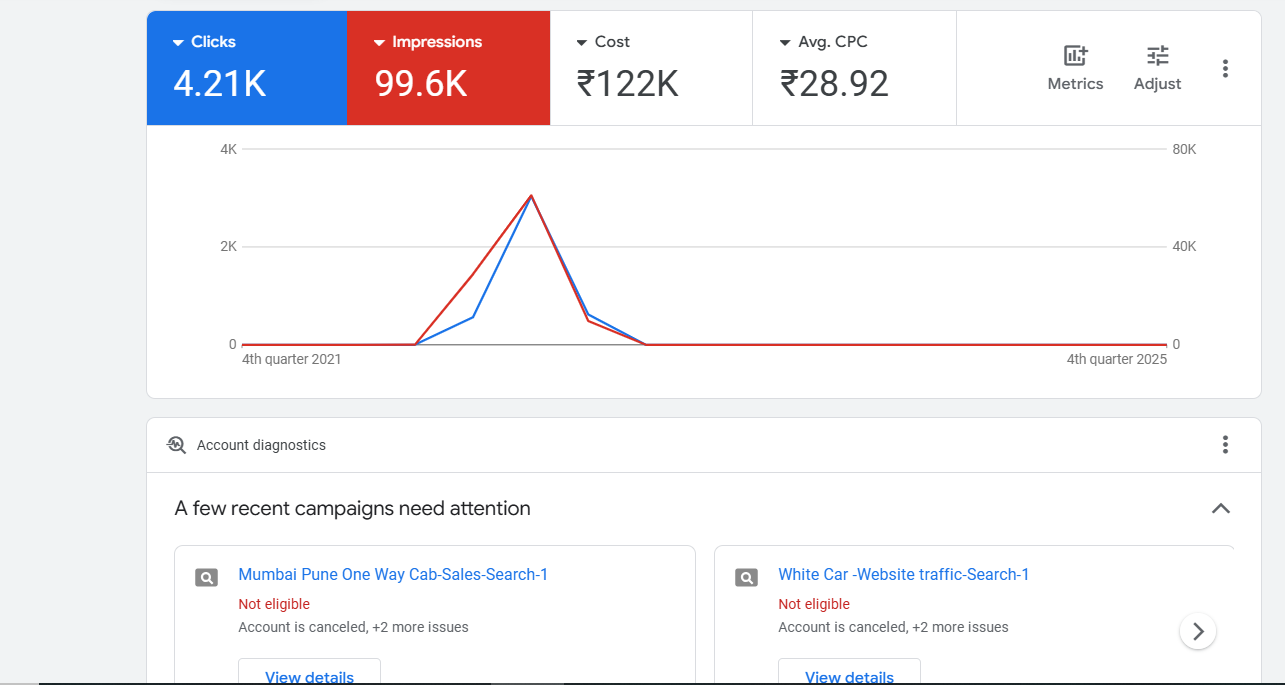Screen dimensions: 1285x685
Task: Open the Avg. CPC metric dropdown
Action: click(x=785, y=43)
